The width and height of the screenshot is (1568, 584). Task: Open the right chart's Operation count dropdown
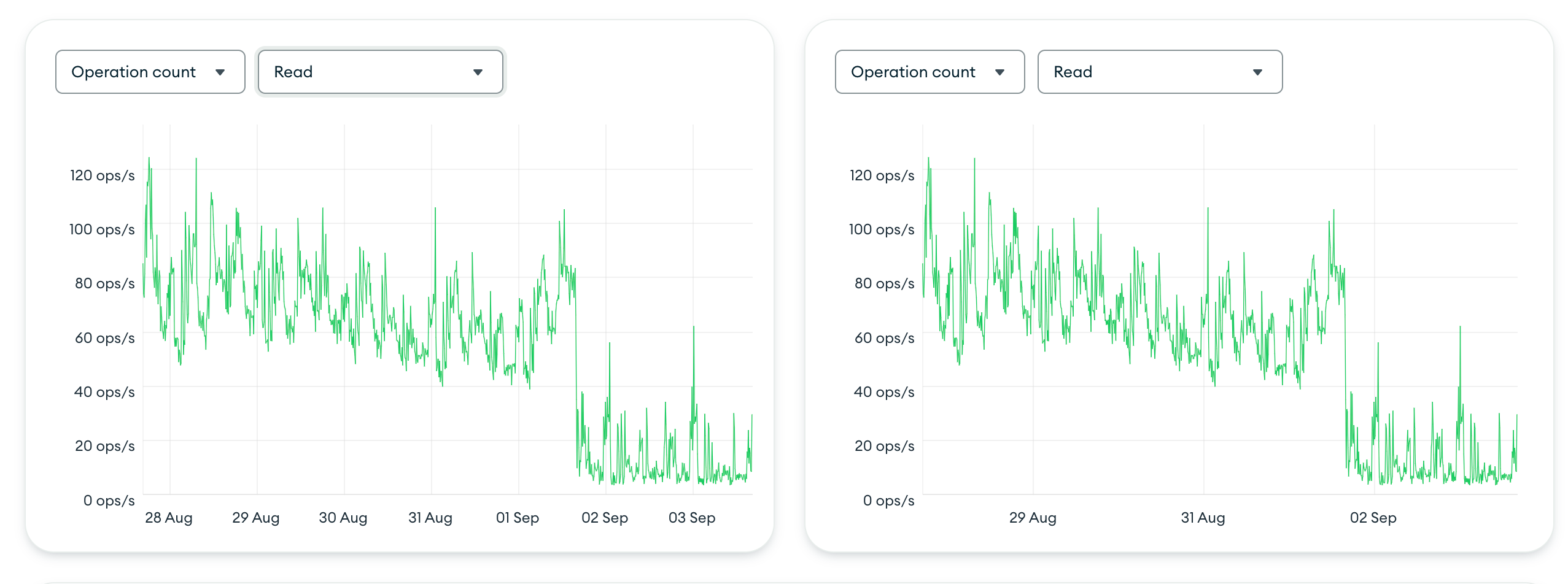[930, 72]
